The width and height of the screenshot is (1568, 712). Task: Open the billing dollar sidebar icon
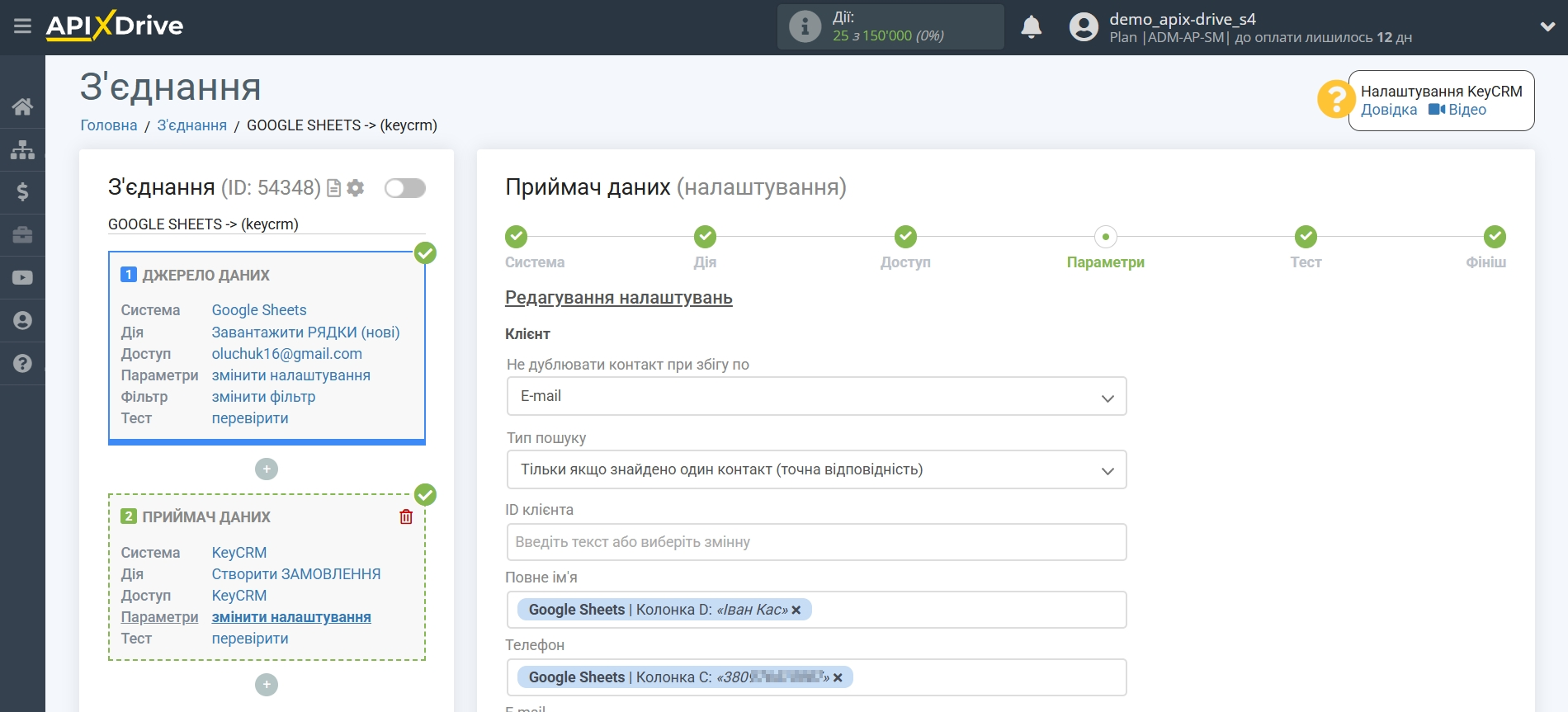pos(22,192)
